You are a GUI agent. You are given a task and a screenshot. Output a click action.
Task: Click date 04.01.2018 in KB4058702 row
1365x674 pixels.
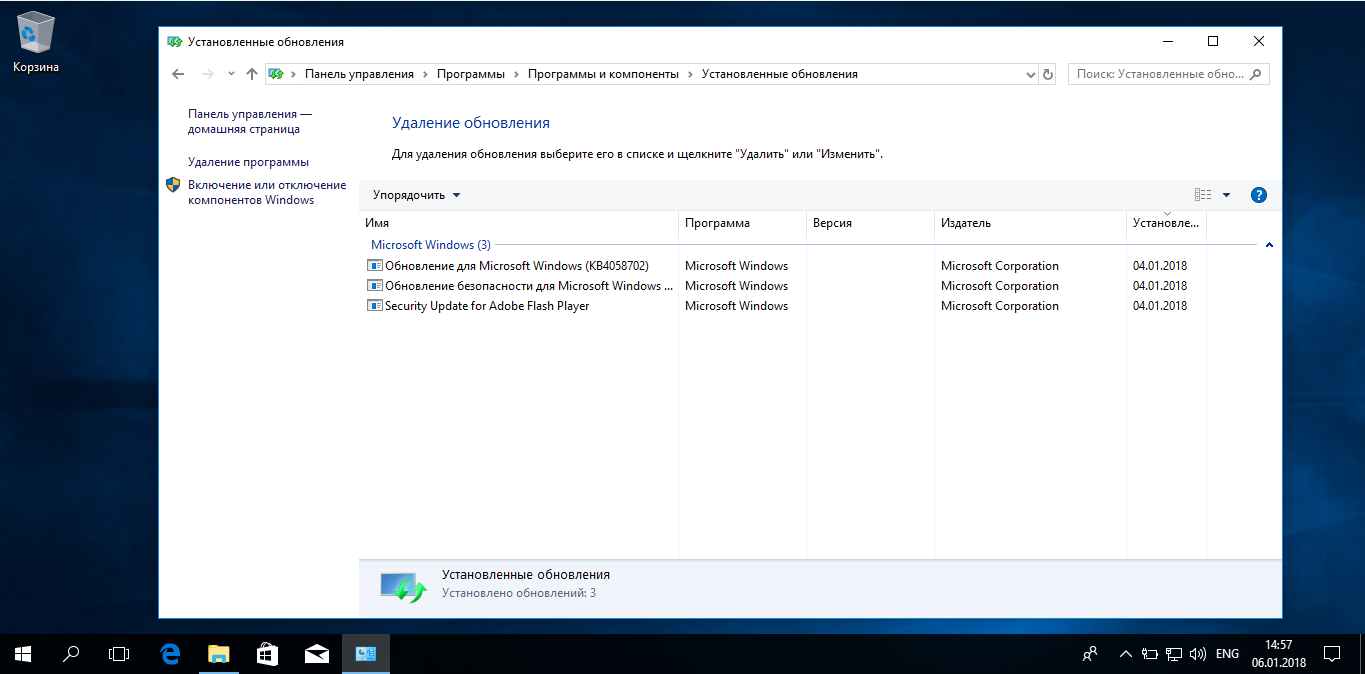click(x=1160, y=266)
